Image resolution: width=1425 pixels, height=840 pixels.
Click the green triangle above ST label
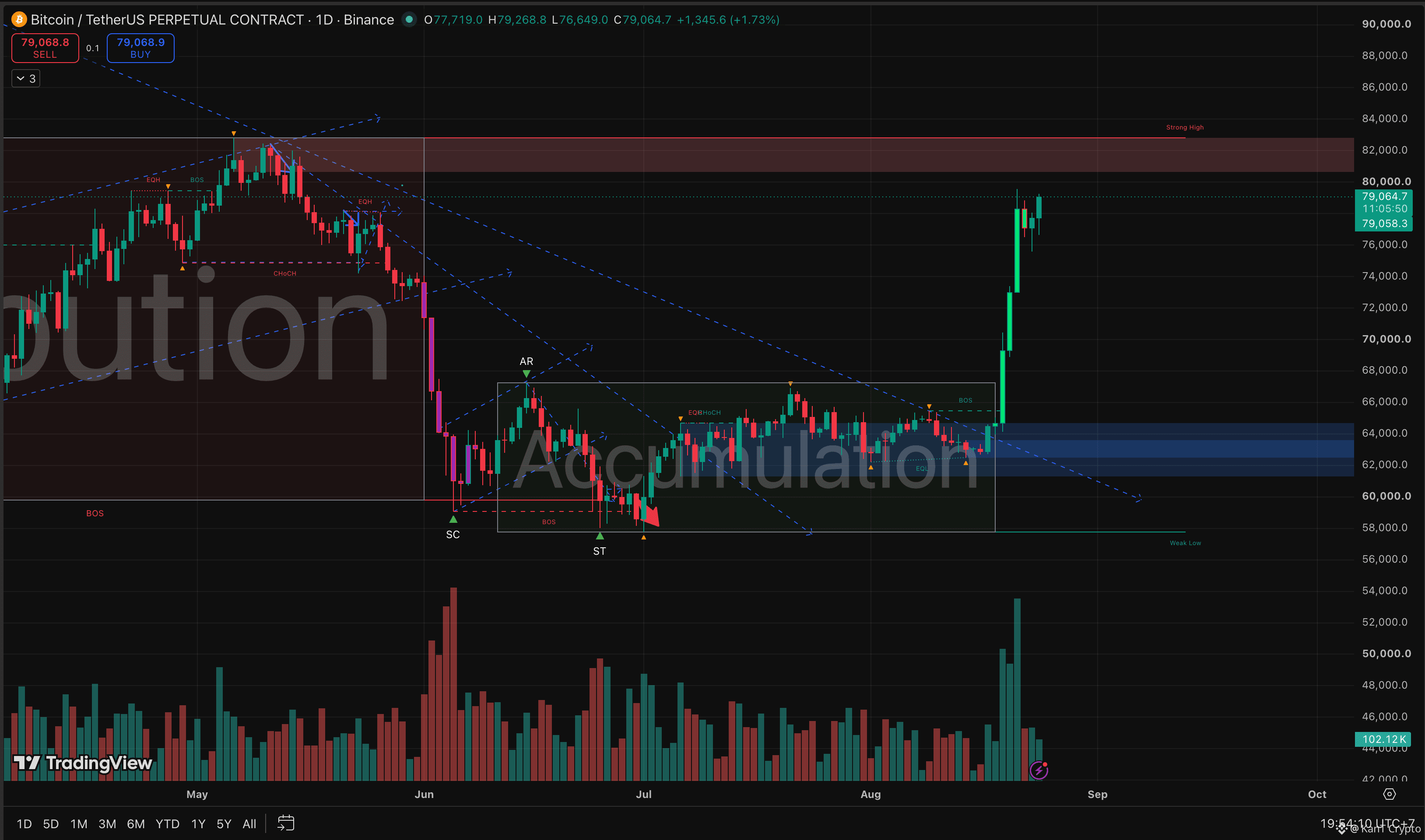600,535
